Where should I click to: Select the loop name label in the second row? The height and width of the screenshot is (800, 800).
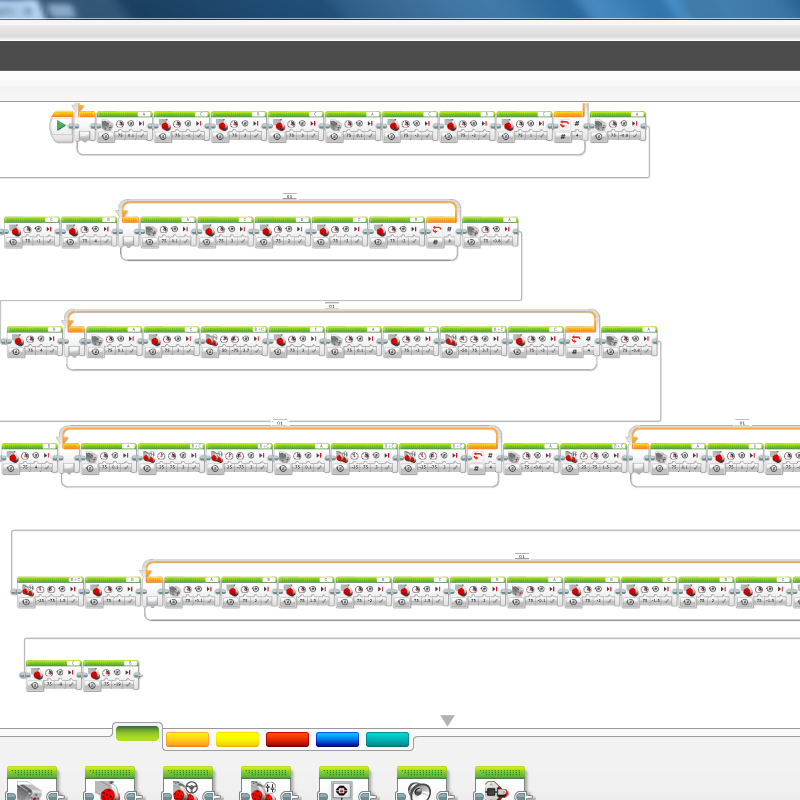(289, 196)
